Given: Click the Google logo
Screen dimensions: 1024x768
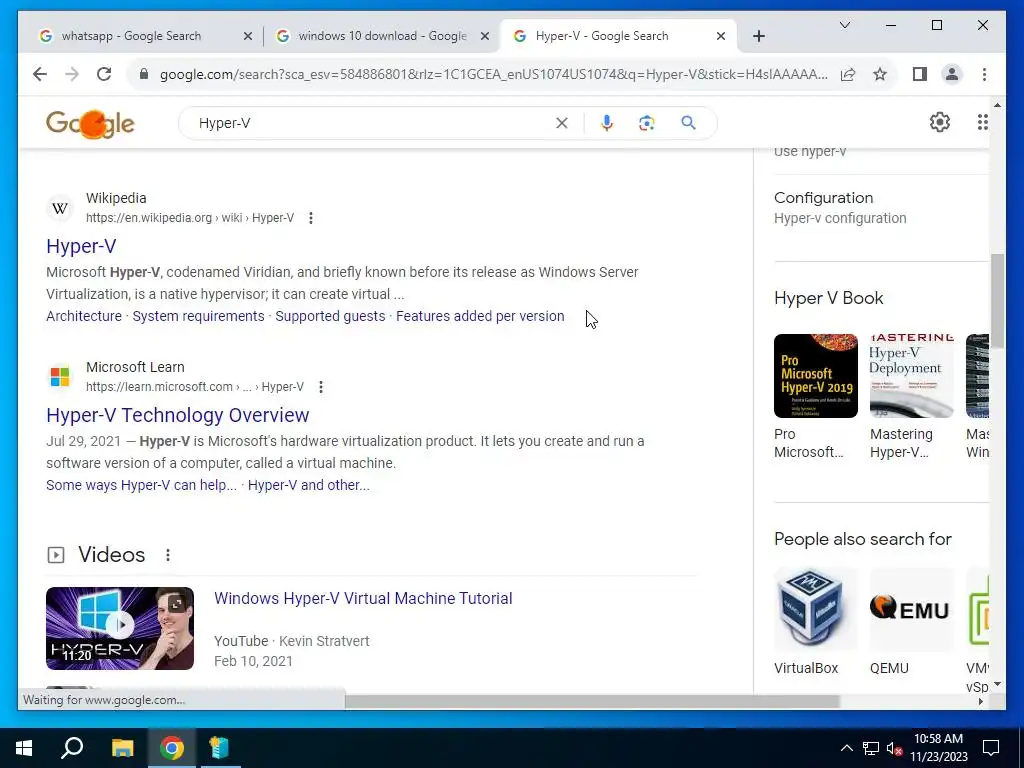Looking at the screenshot, I should (x=90, y=123).
